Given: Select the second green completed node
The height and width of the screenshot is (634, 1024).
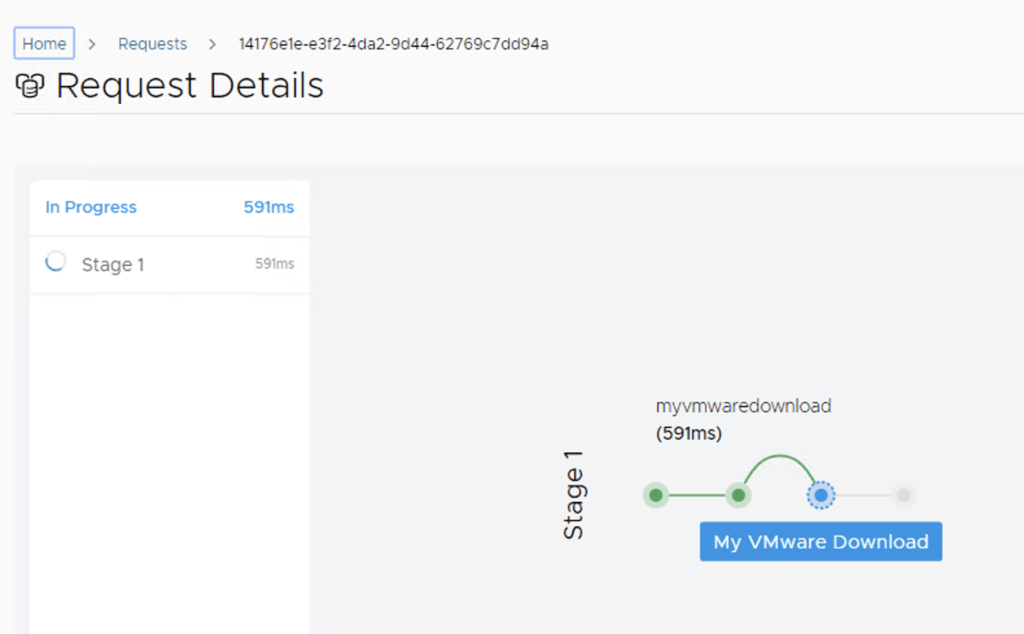Looking at the screenshot, I should pyautogui.click(x=738, y=495).
